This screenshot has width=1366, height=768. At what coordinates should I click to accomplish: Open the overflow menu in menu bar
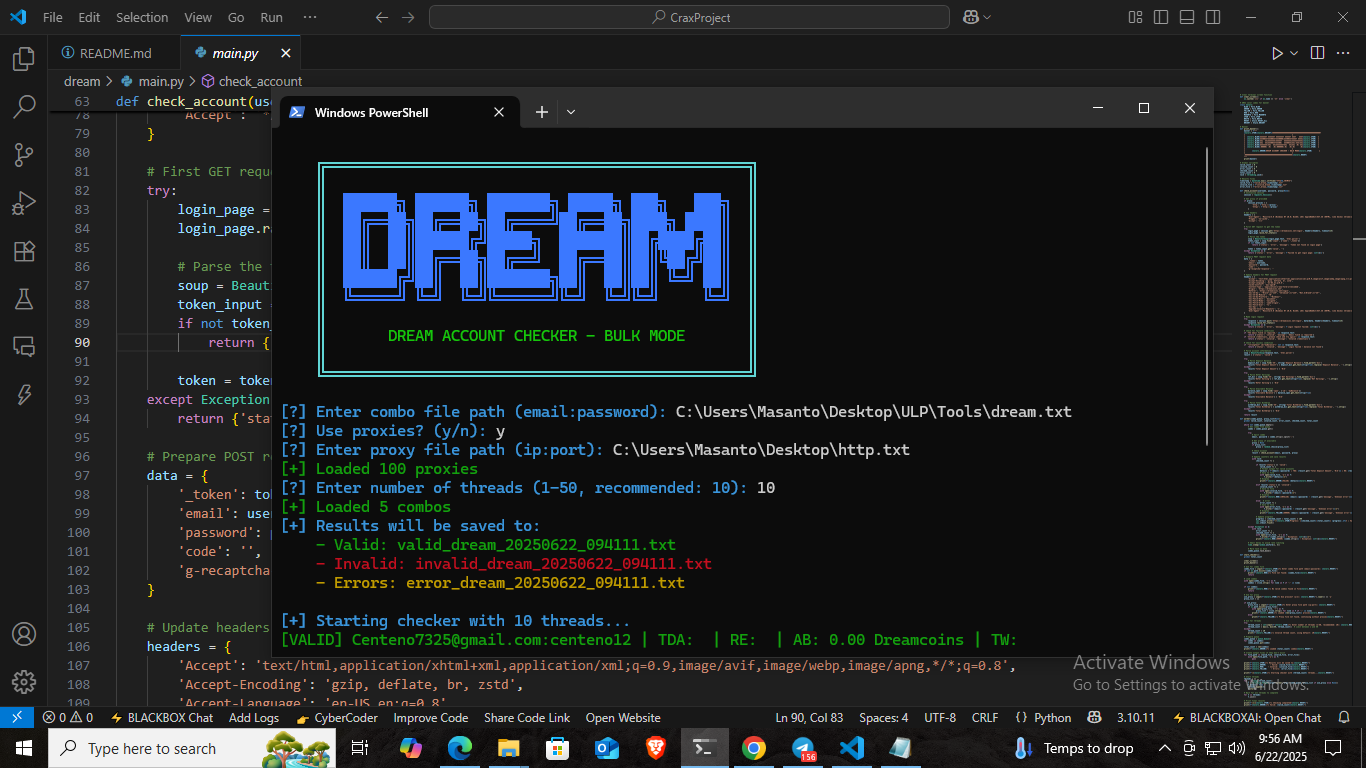310,17
